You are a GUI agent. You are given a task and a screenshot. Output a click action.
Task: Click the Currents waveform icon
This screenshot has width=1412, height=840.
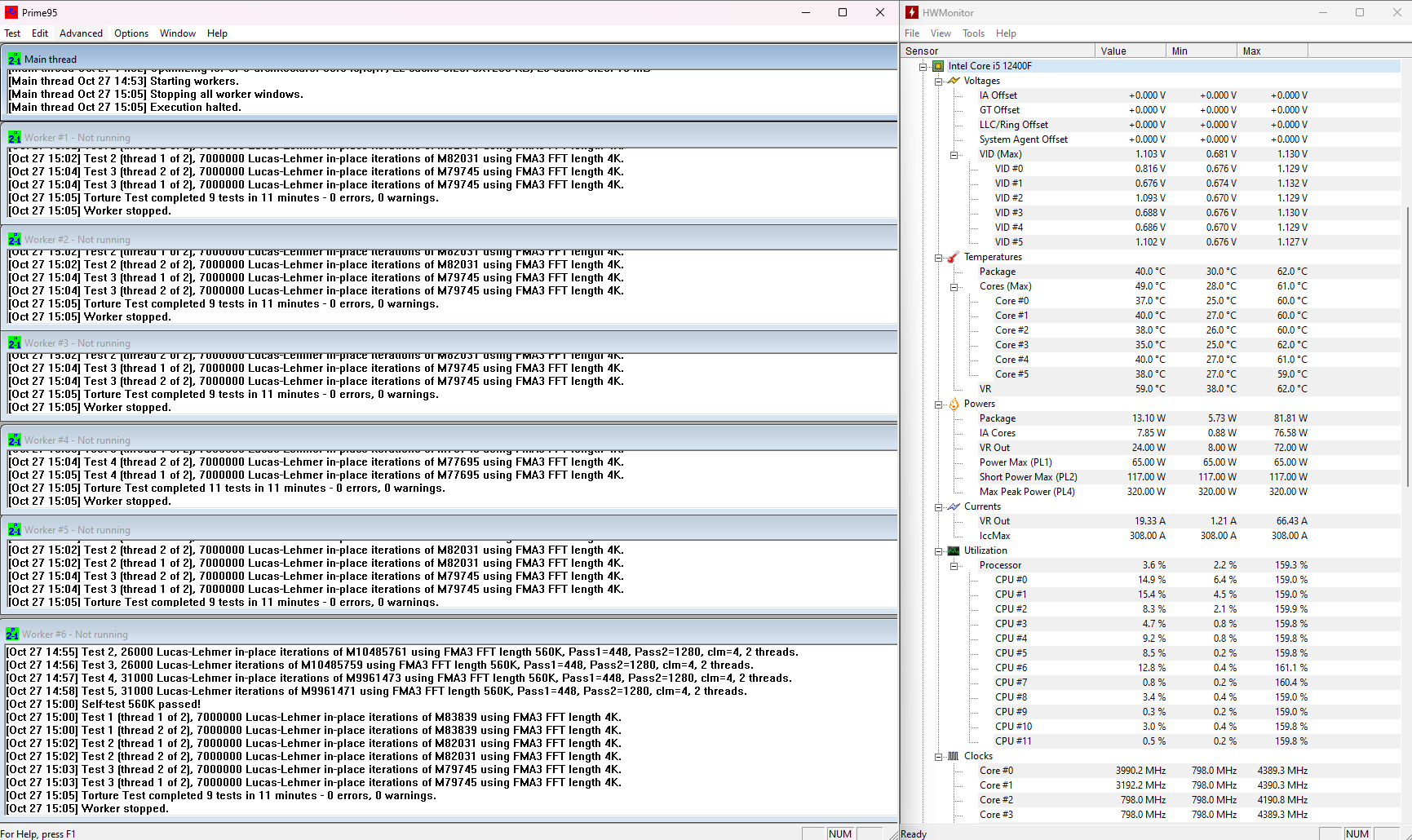954,506
